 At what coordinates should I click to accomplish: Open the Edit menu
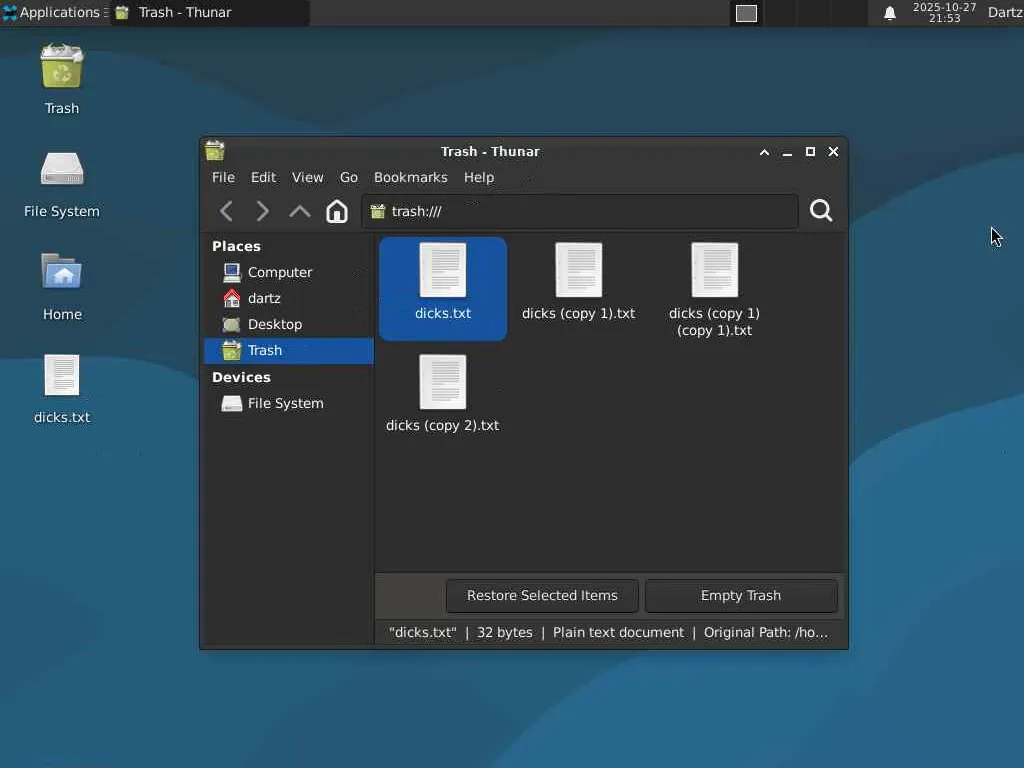[x=263, y=178]
